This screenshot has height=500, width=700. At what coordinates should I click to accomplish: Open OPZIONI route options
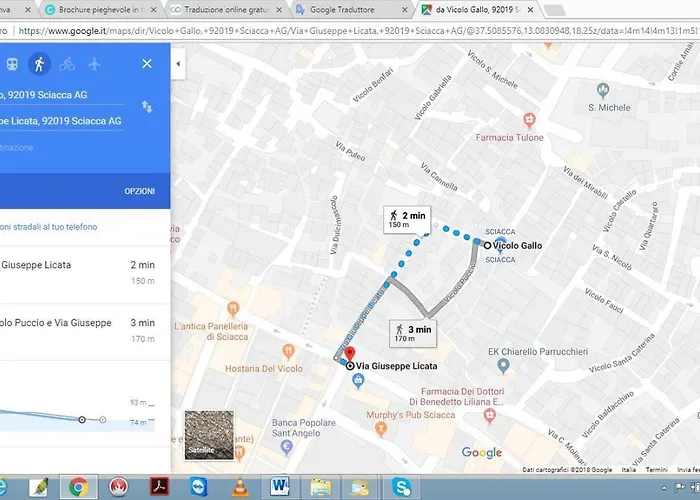[140, 191]
